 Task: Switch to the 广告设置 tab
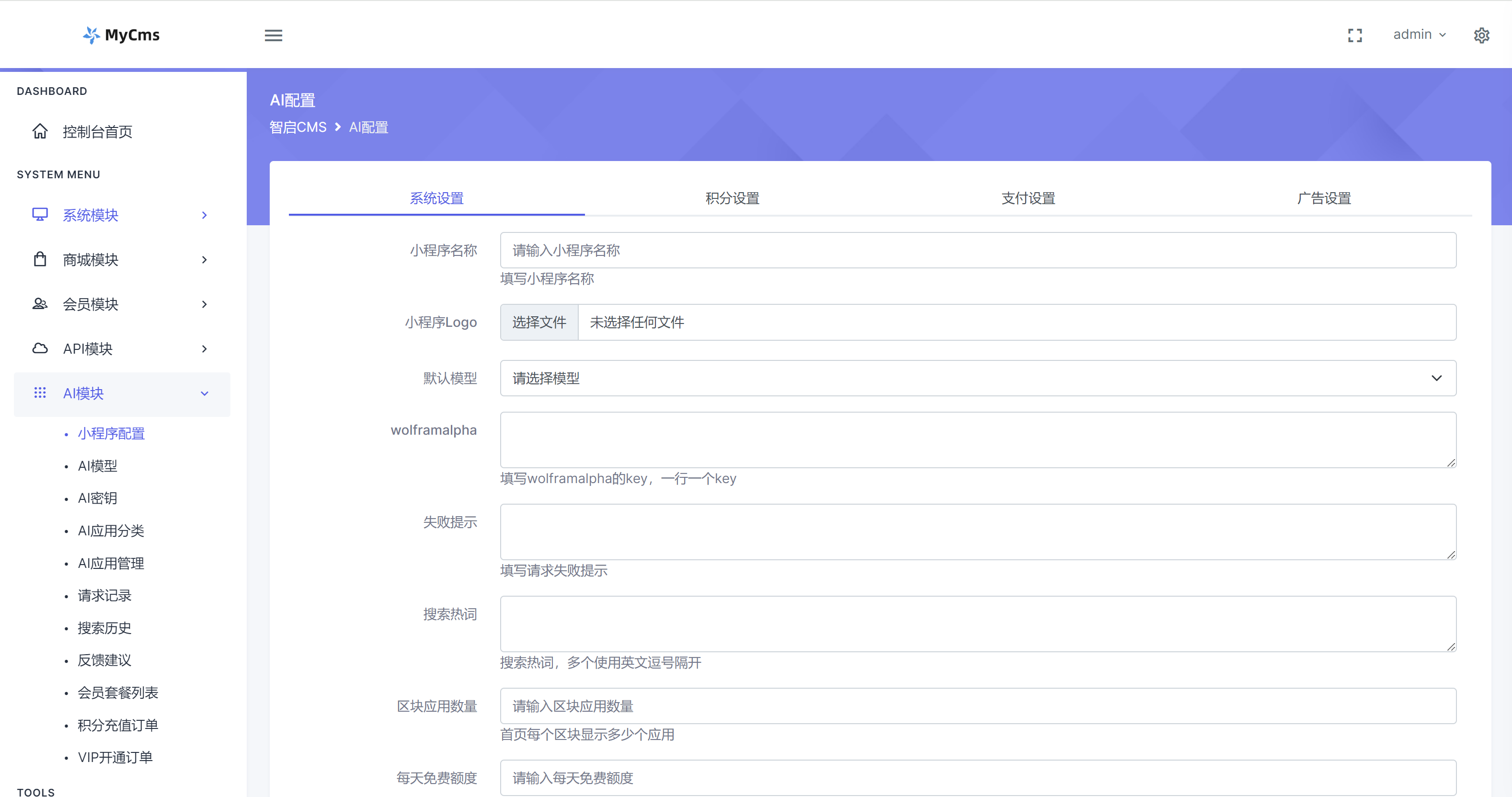[1324, 198]
